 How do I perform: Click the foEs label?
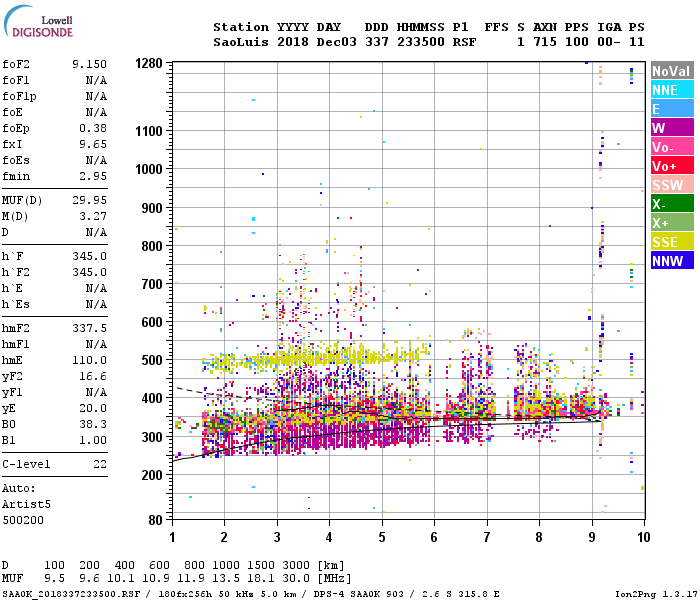click(16, 160)
